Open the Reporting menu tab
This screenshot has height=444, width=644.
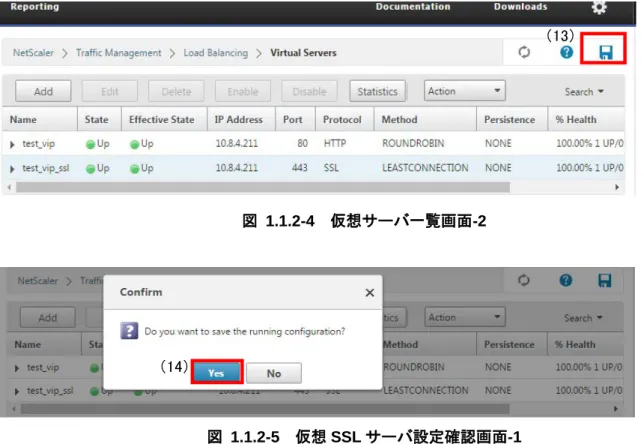tap(35, 7)
